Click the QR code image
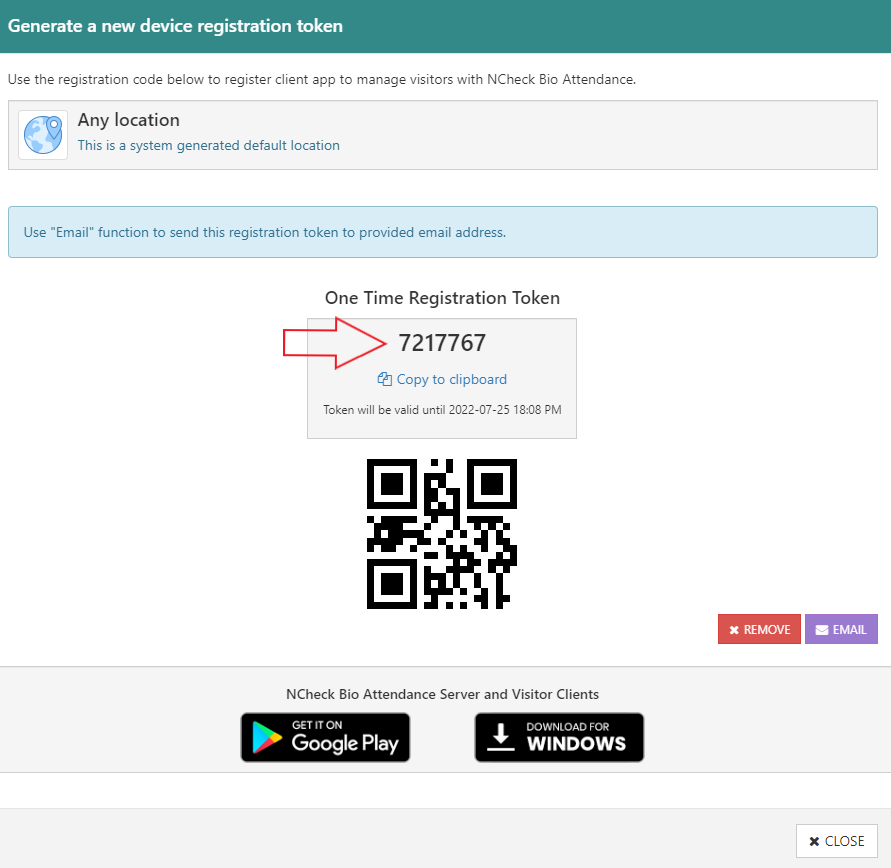This screenshot has height=868, width=891. pos(442,533)
